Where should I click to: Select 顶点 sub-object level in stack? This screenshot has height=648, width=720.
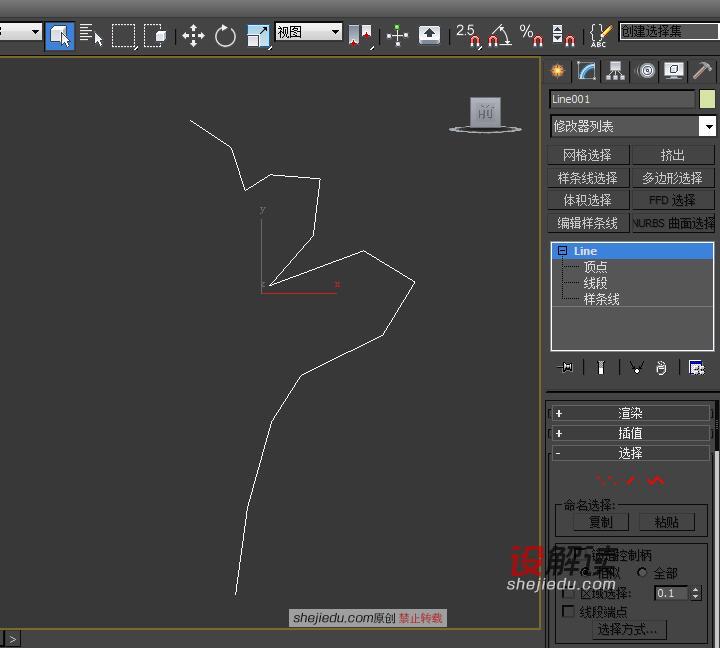[x=595, y=267]
